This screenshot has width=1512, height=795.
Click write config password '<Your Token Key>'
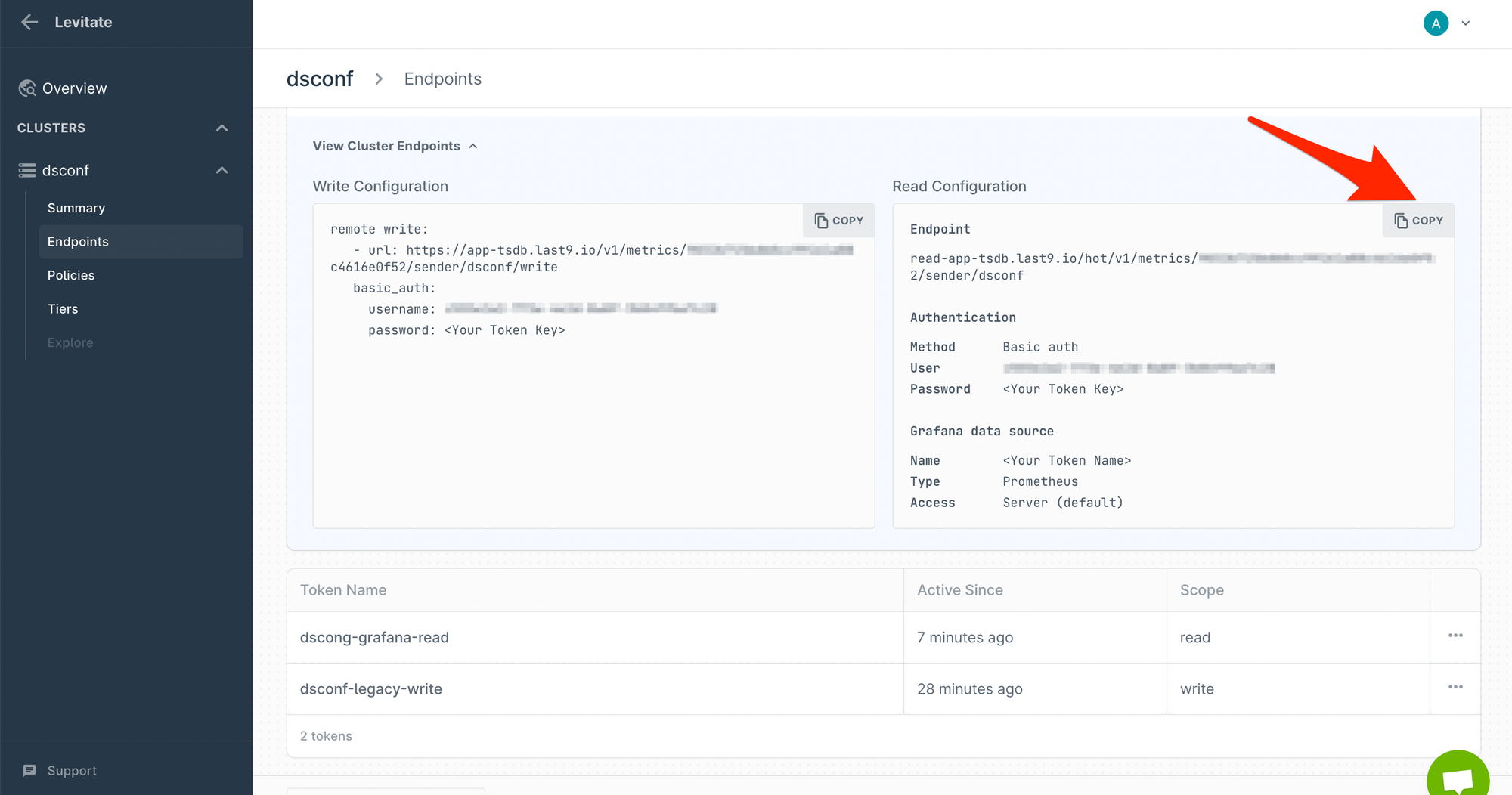504,330
